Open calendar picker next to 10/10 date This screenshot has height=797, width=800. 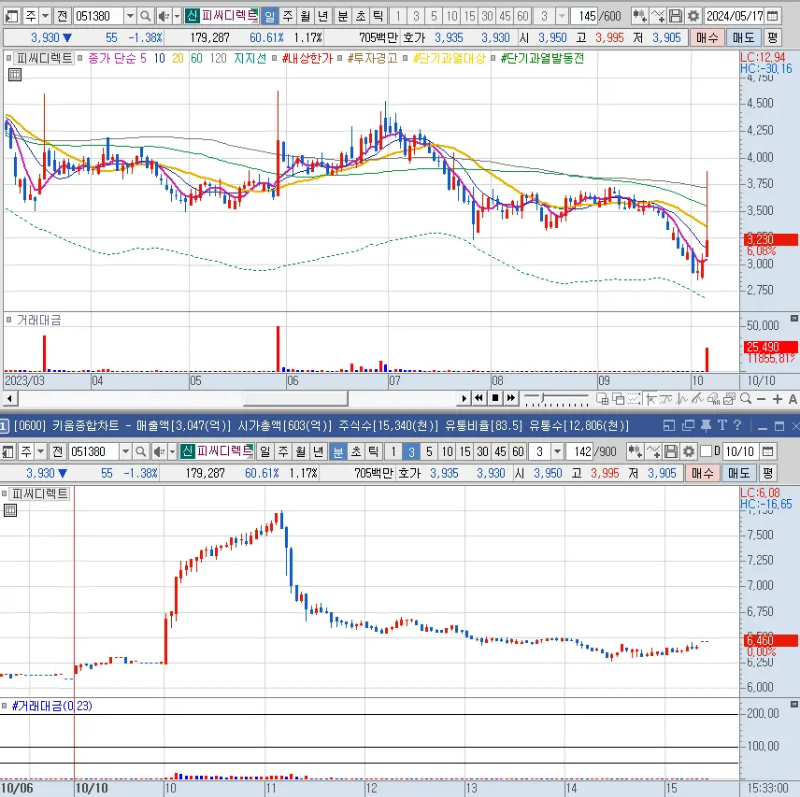point(768,452)
